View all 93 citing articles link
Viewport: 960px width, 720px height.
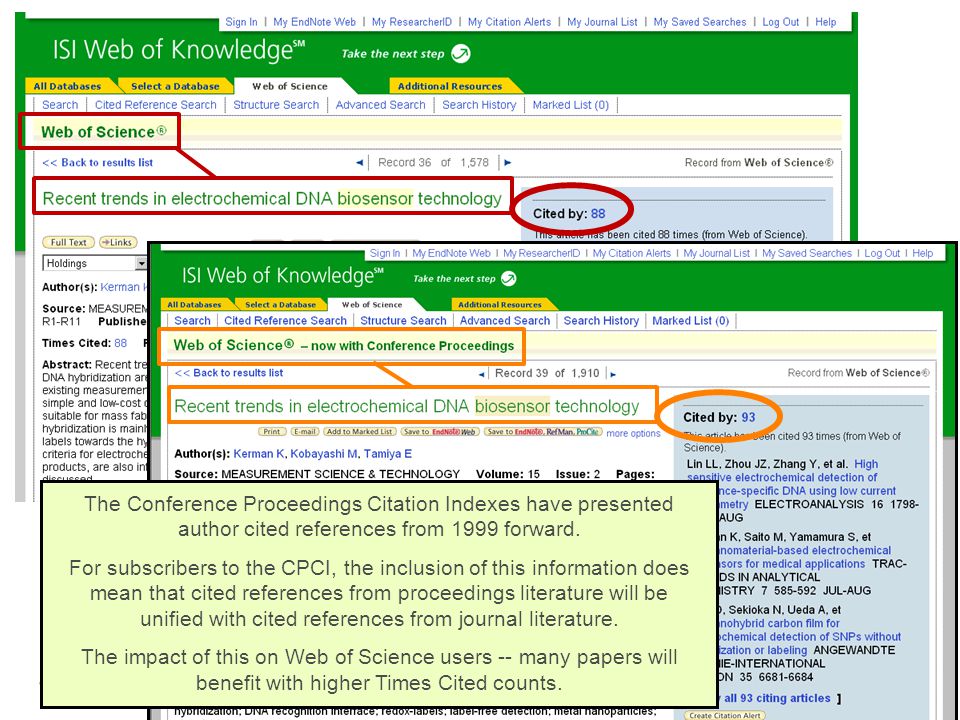tap(778, 698)
